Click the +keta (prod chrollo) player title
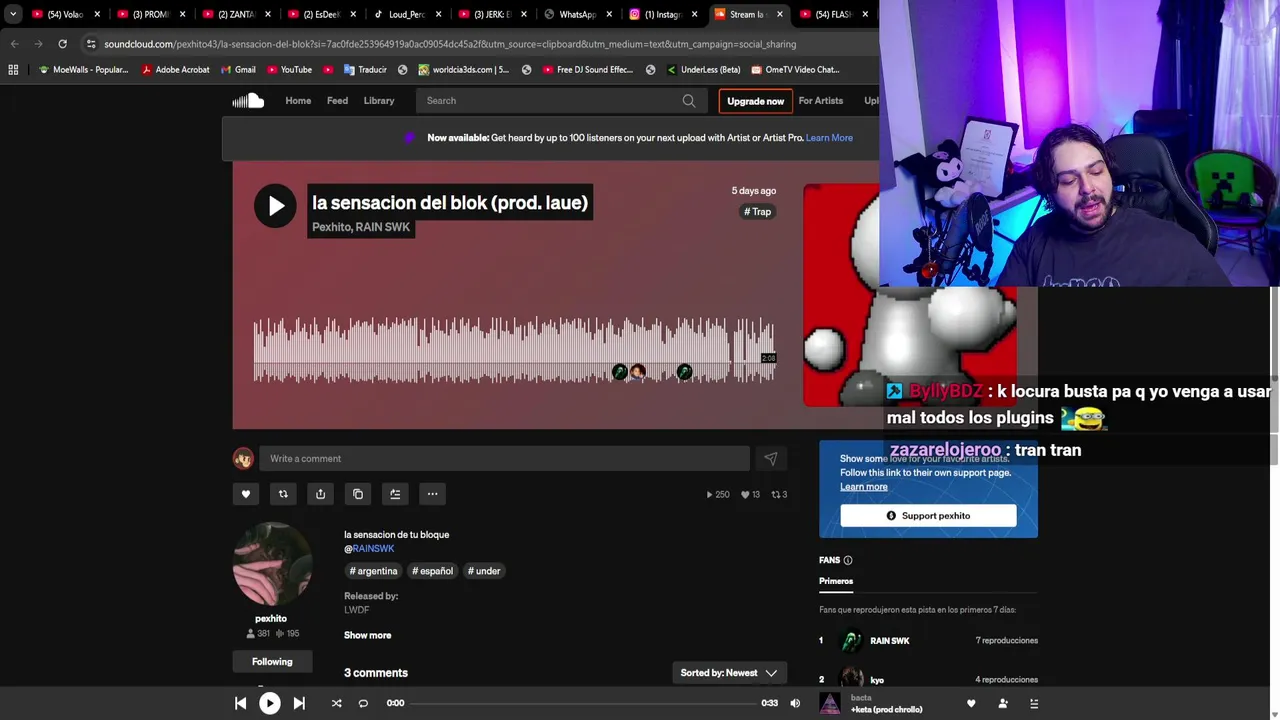The height and width of the screenshot is (720, 1280). 886,710
